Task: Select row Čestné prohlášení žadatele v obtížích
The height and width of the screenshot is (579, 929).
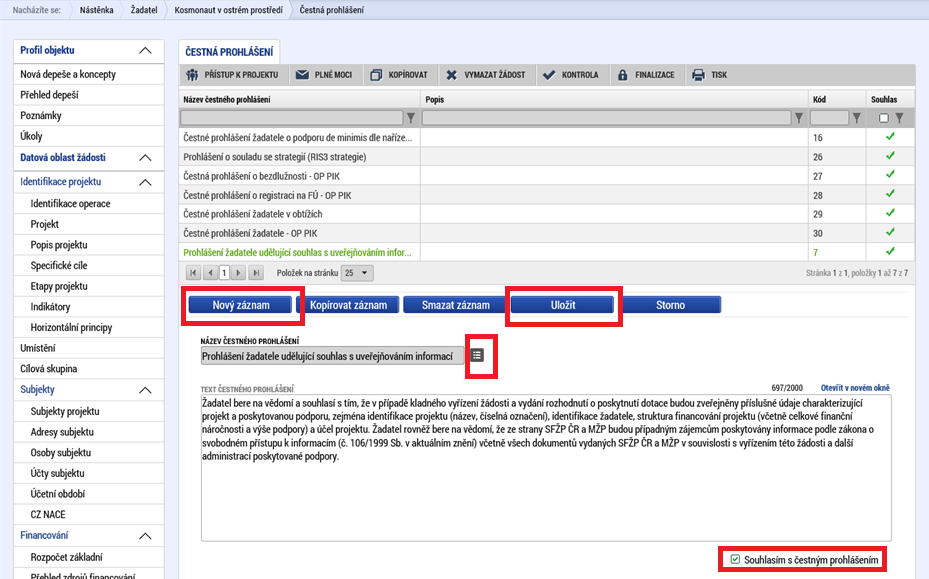Action: click(547, 214)
